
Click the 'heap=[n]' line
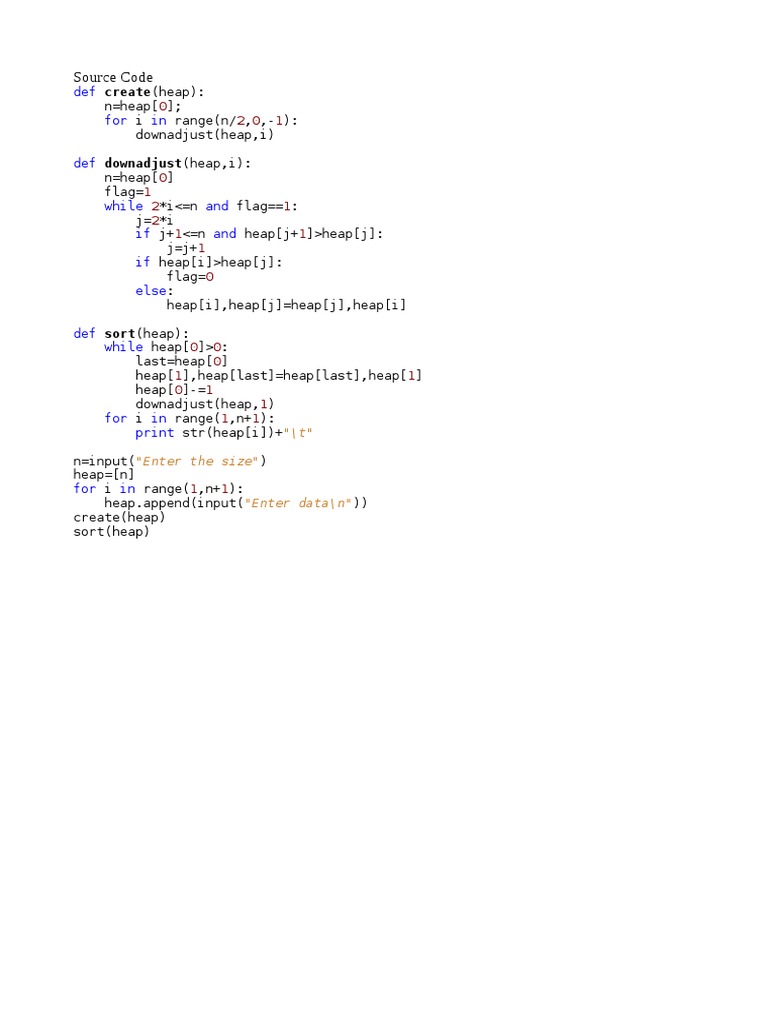click(x=104, y=475)
